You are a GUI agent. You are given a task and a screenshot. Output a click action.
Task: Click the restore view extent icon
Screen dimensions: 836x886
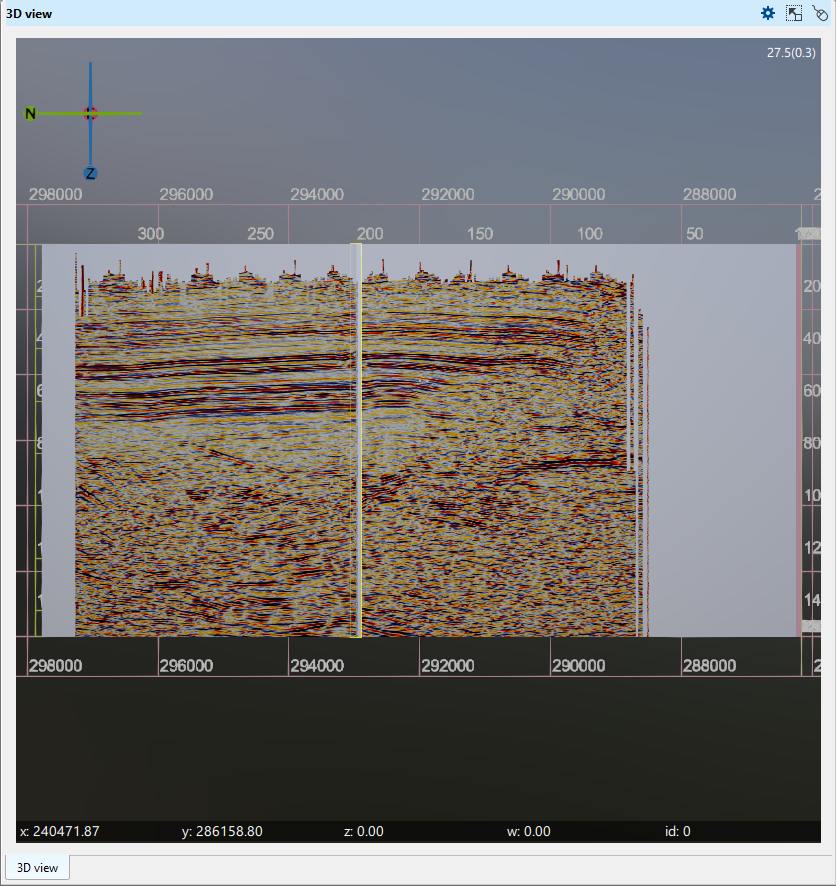tap(794, 13)
